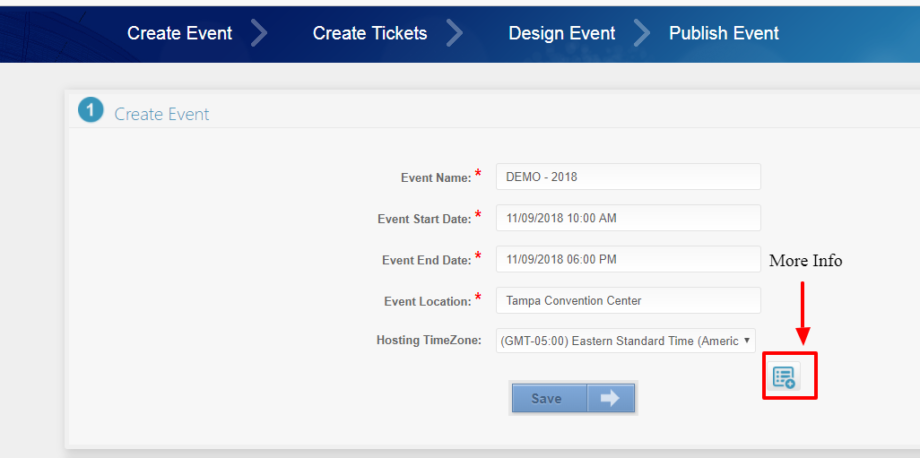Click the "More Info" annotation text
The width and height of the screenshot is (920, 458).
805,261
